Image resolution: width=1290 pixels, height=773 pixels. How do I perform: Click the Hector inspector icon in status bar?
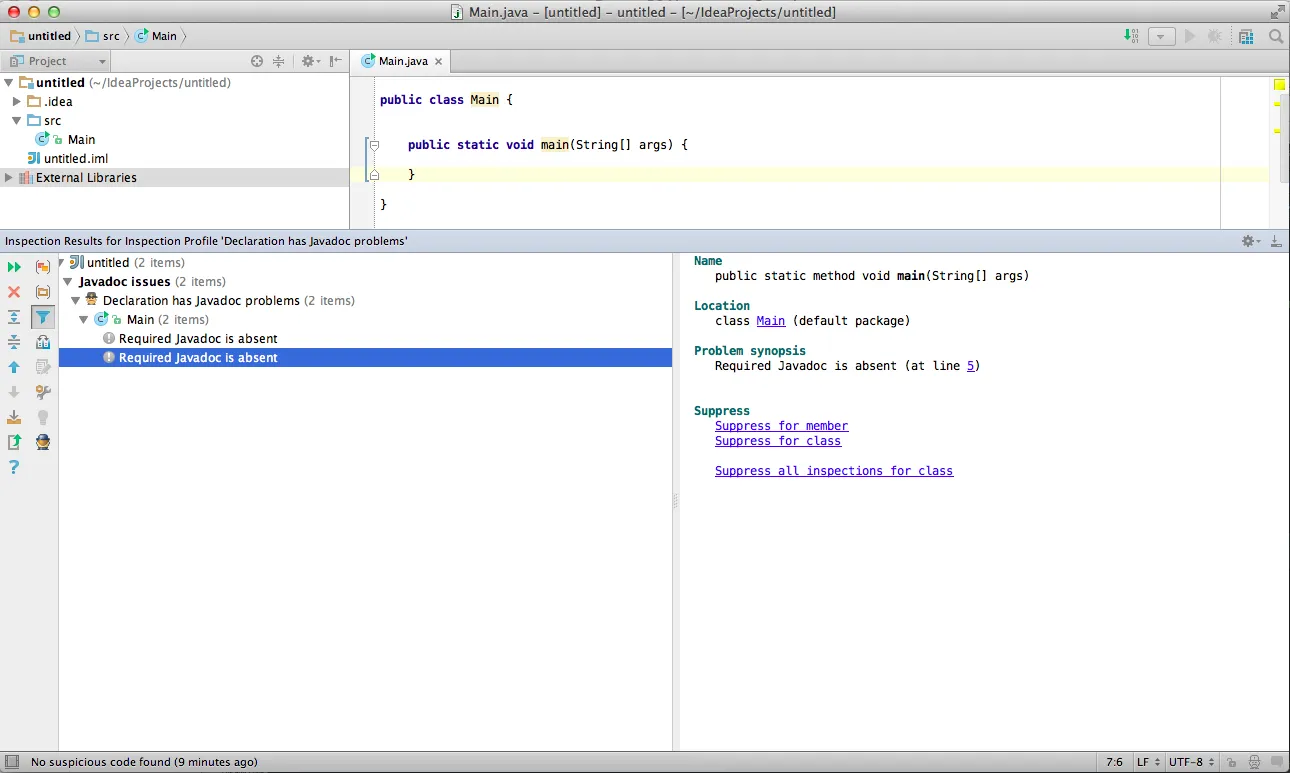pos(1254,762)
